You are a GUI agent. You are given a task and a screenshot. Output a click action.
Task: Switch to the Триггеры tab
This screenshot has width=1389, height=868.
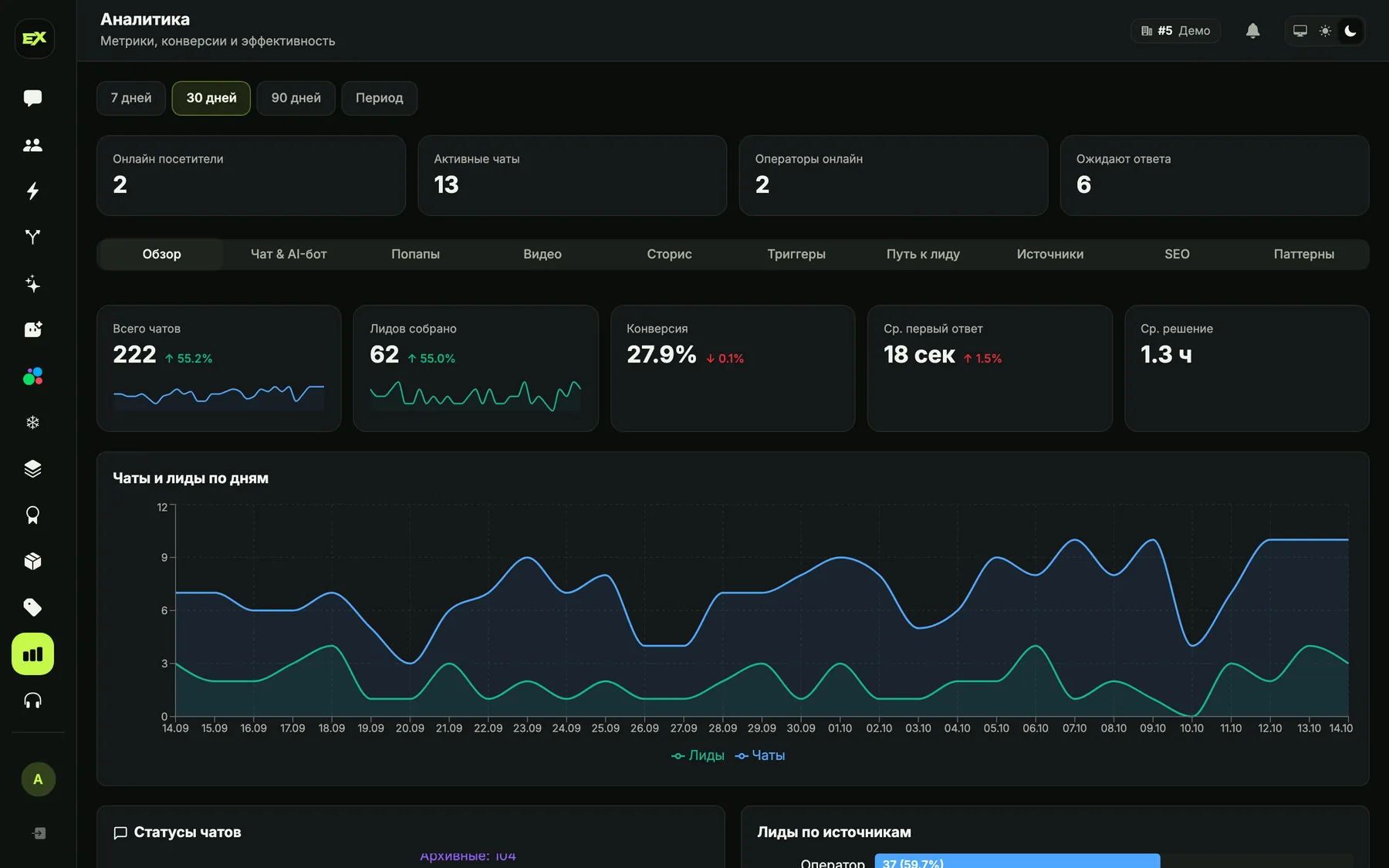tap(796, 254)
